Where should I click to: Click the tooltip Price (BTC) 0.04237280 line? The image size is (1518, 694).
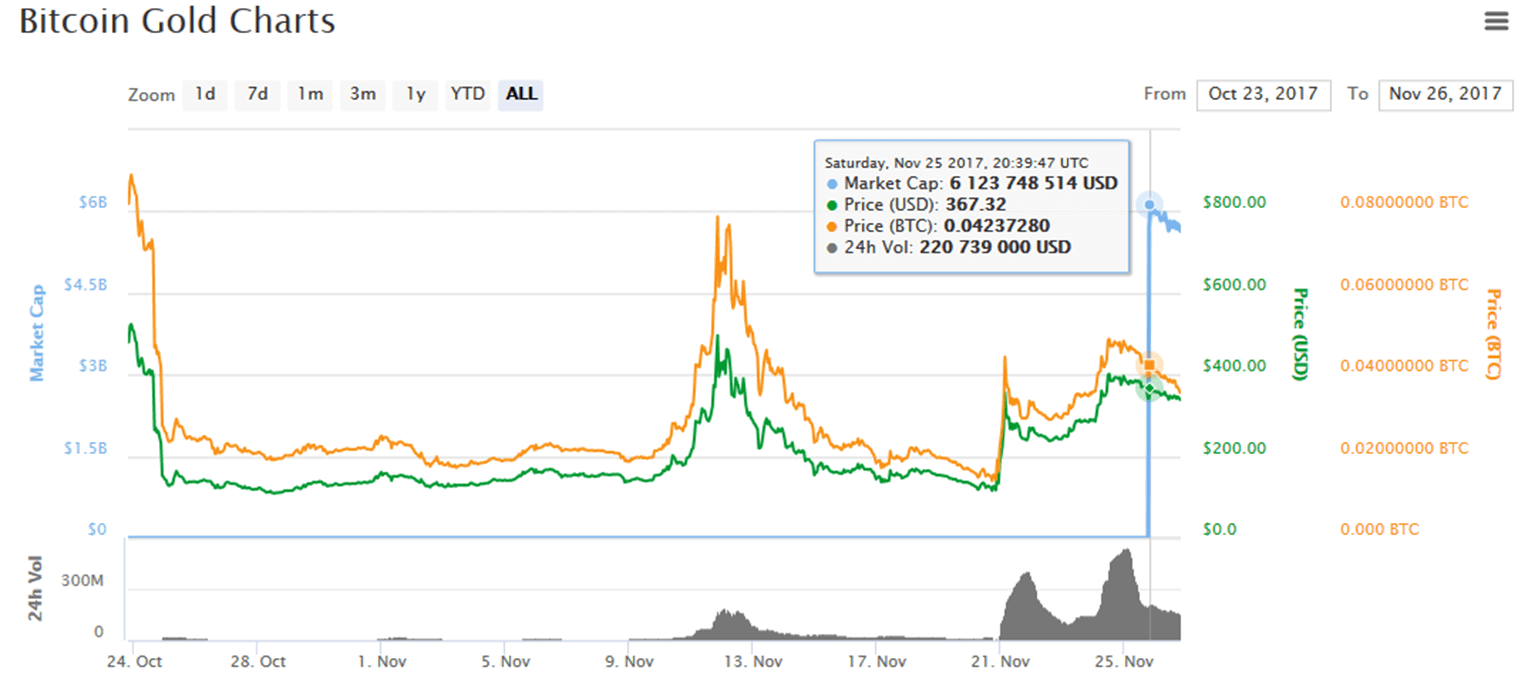pyautogui.click(x=938, y=226)
